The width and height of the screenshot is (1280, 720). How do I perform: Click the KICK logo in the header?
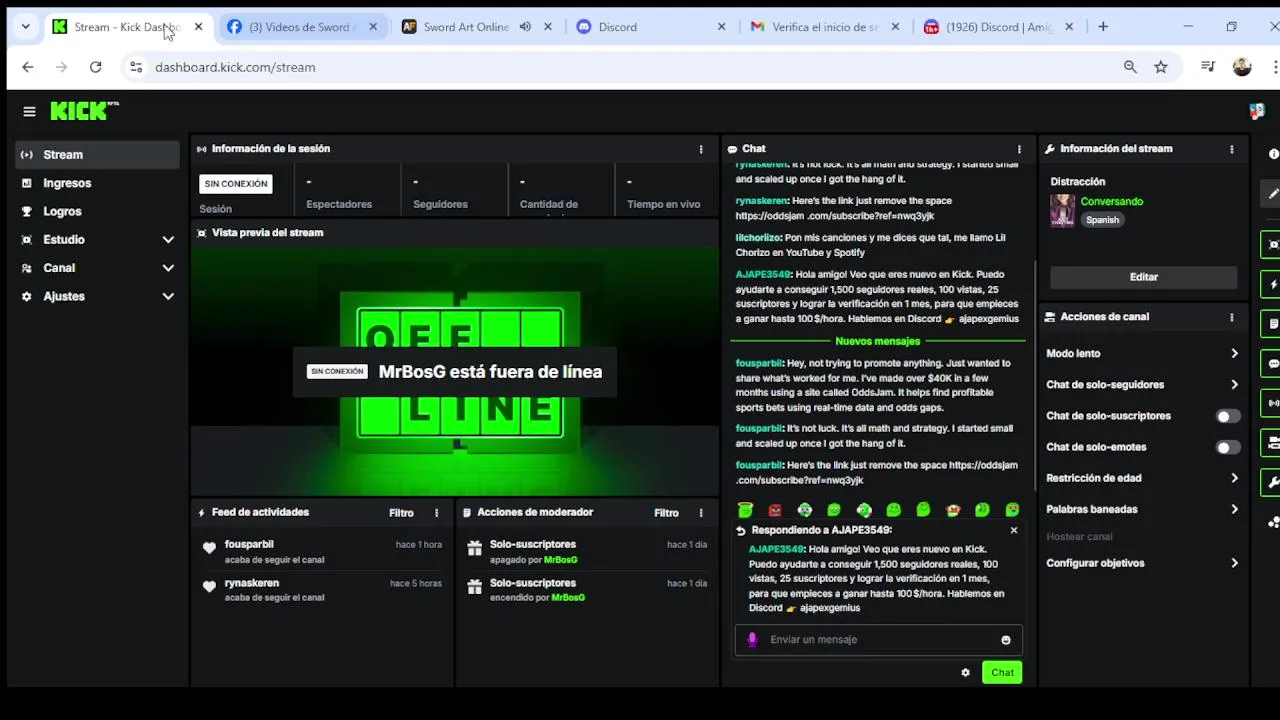tap(84, 111)
